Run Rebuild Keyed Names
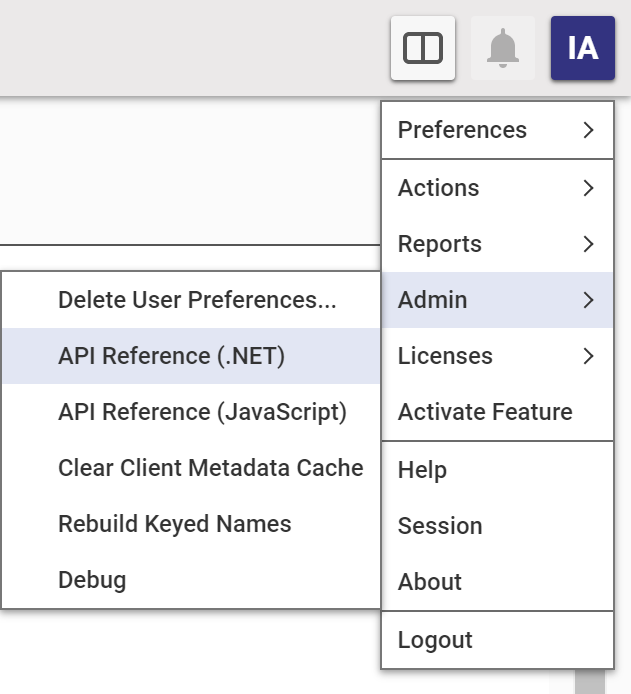Screen dimensions: 631x694 coord(175,524)
